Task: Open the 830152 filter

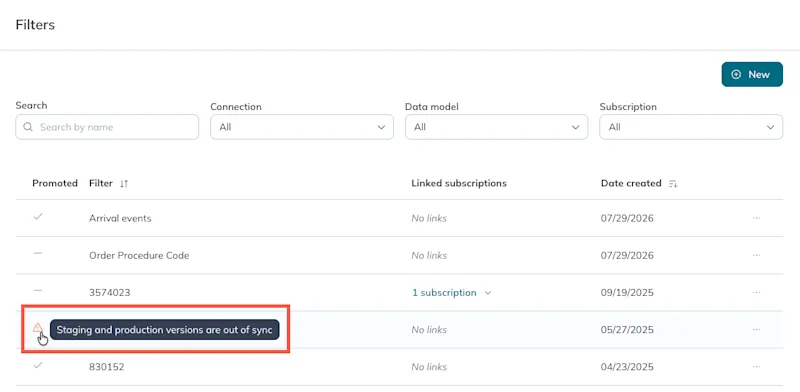Action: [x=106, y=367]
